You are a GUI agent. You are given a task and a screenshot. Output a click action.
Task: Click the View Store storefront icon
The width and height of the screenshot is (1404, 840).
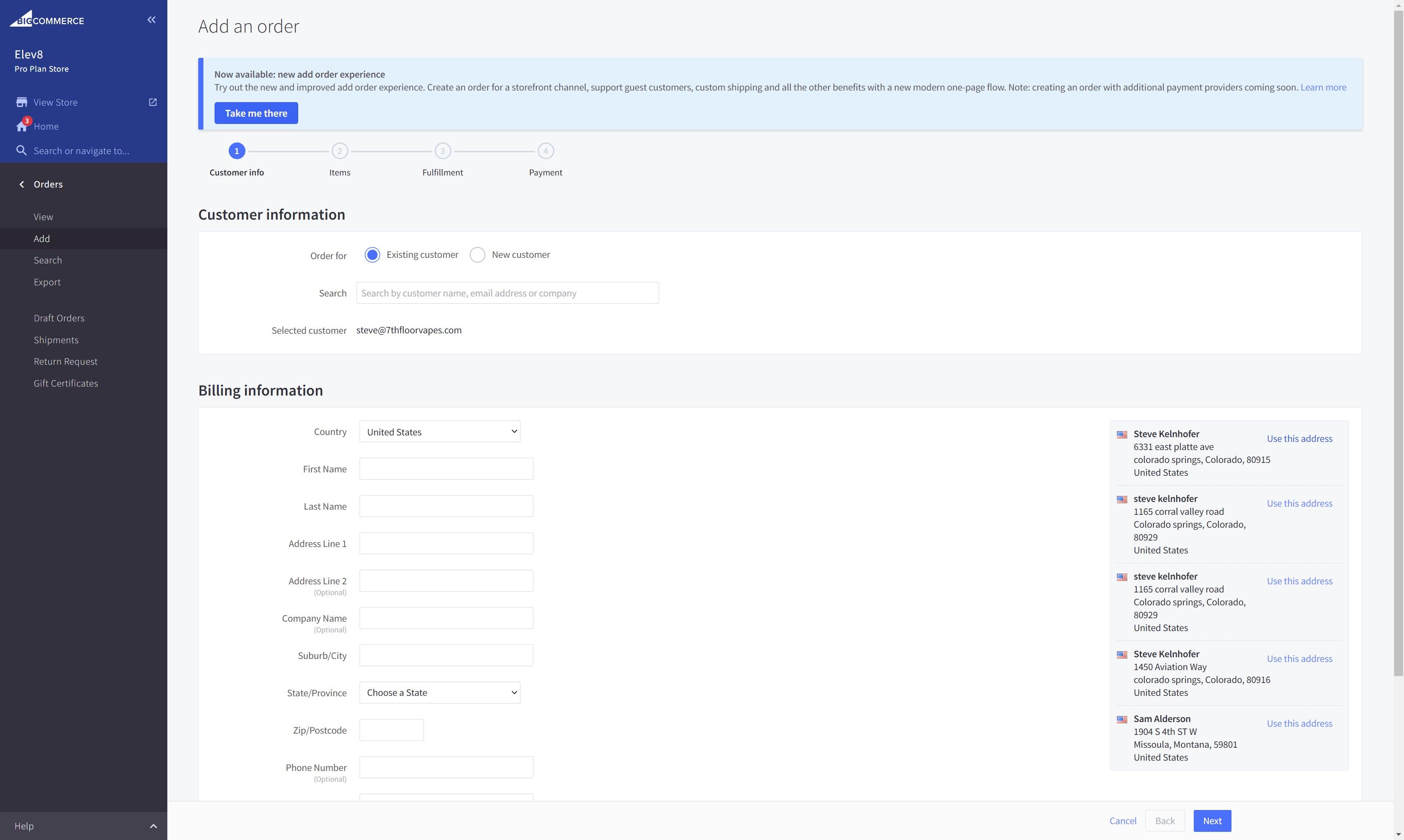pyautogui.click(x=21, y=103)
